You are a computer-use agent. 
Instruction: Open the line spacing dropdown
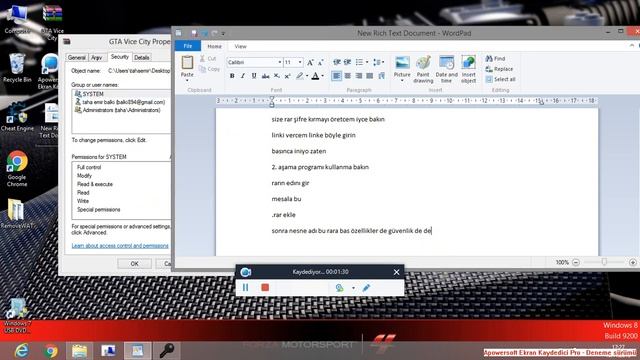378,62
